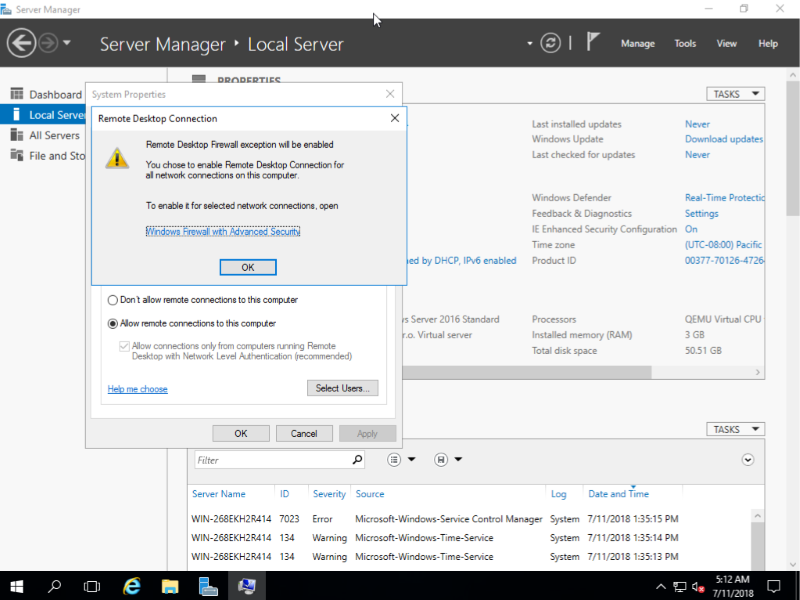The image size is (800, 600).
Task: Refresh Server Manager with the circular arrows icon
Action: (551, 43)
